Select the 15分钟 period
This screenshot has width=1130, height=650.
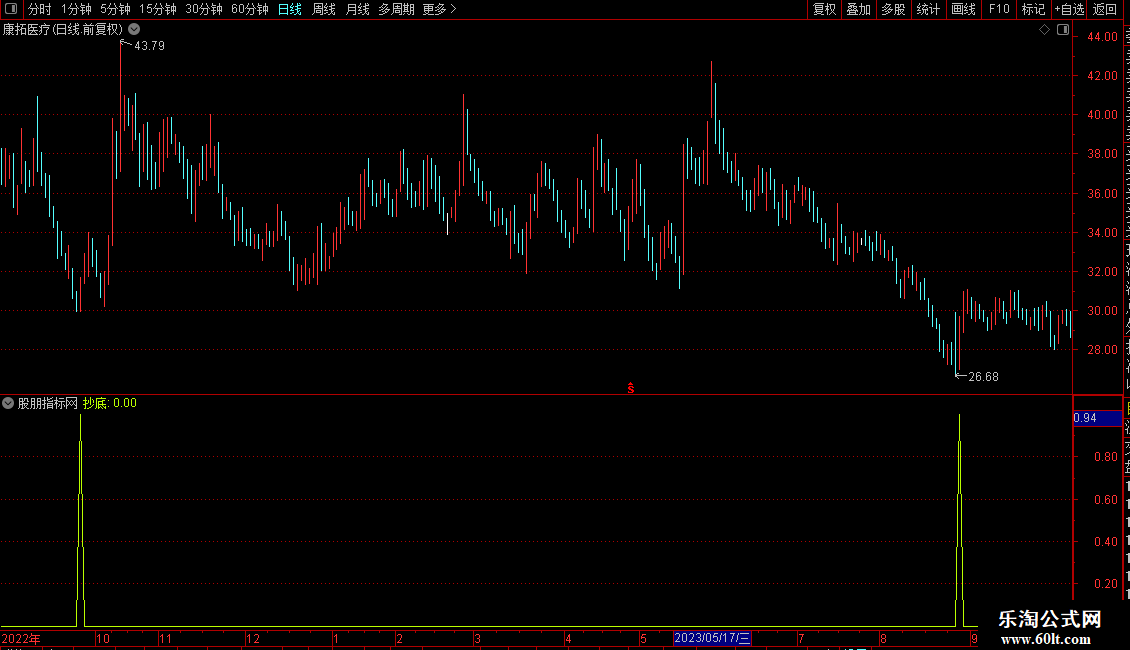(x=158, y=9)
